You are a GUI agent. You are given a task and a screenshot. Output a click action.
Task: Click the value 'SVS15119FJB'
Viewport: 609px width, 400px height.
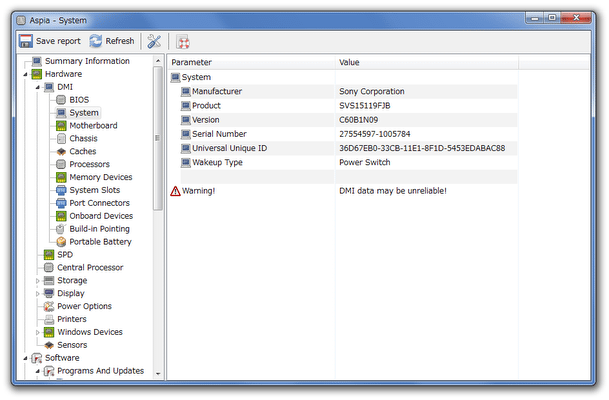pos(364,106)
